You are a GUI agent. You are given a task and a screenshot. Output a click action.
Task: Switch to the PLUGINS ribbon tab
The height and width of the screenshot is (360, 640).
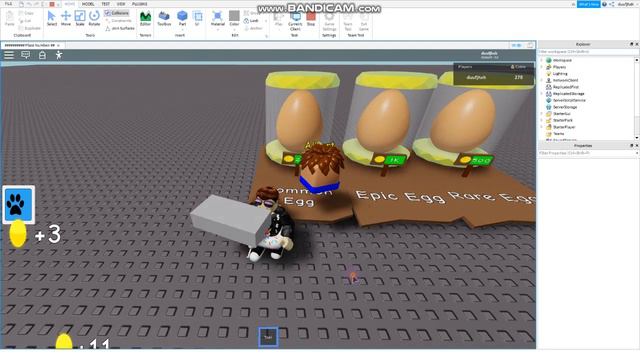[139, 4]
